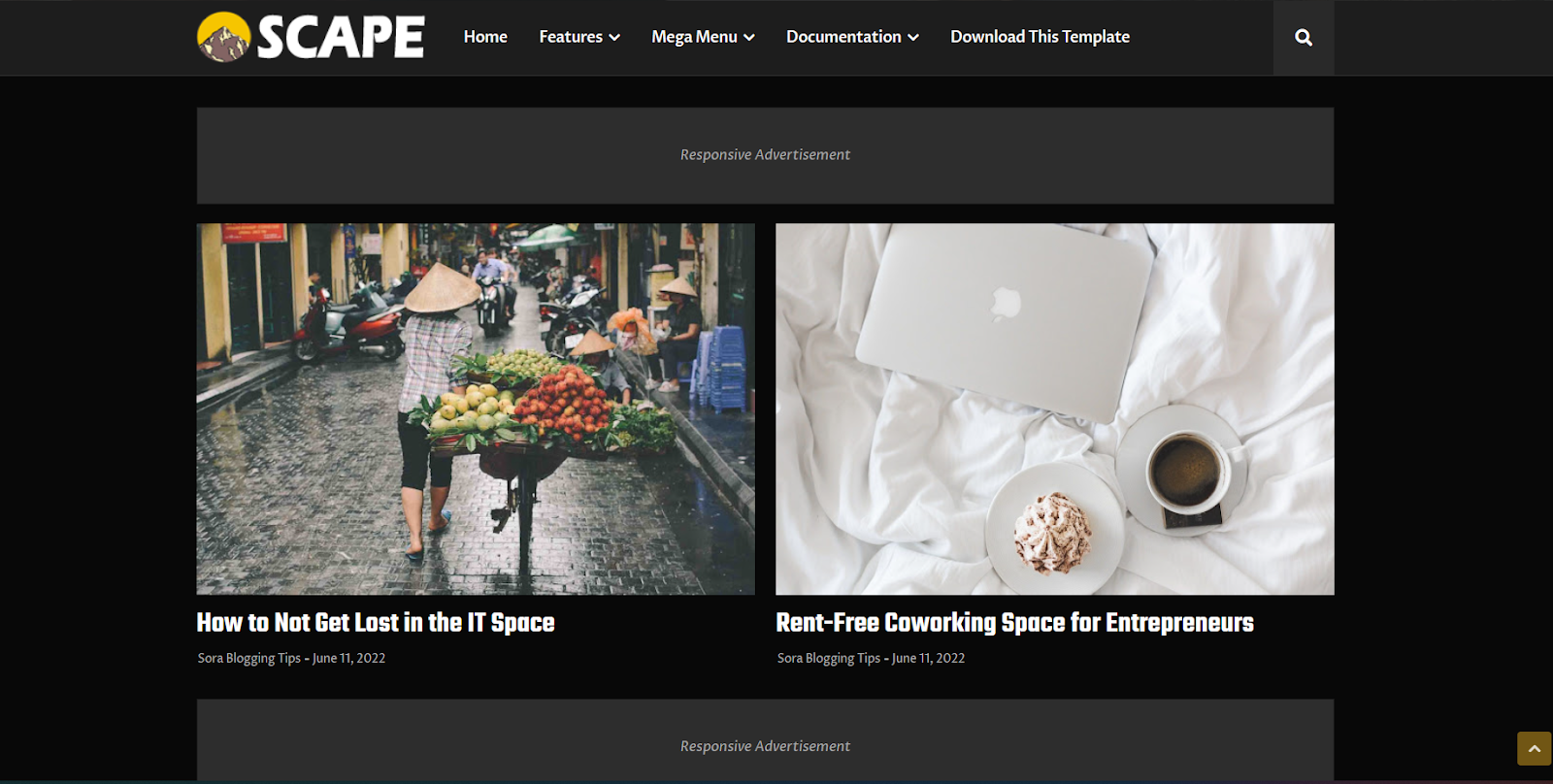Click Sora Blogging Tips author under first post
Image resolution: width=1553 pixels, height=784 pixels.
[x=249, y=658]
